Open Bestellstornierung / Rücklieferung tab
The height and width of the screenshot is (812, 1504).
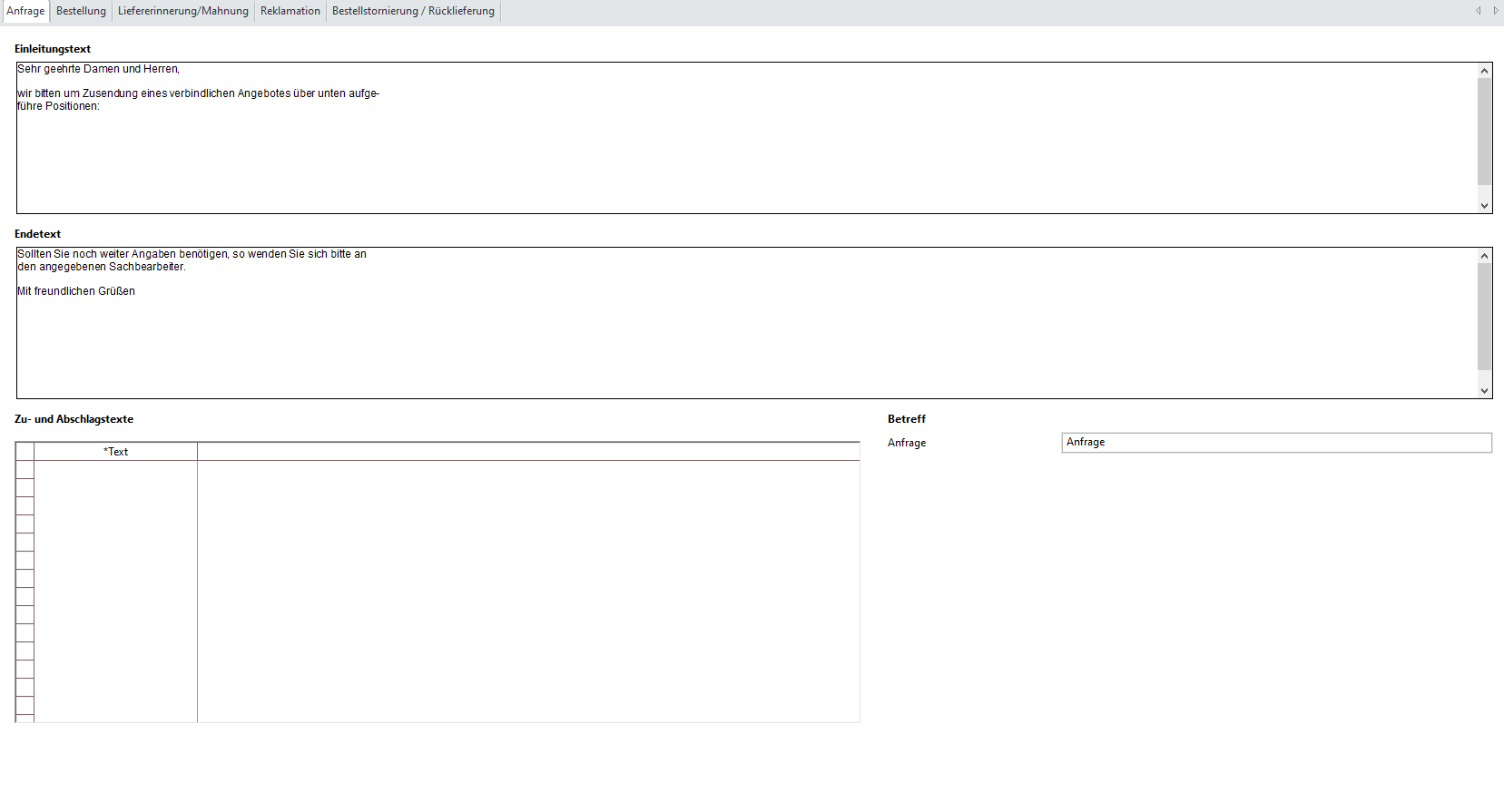(413, 11)
